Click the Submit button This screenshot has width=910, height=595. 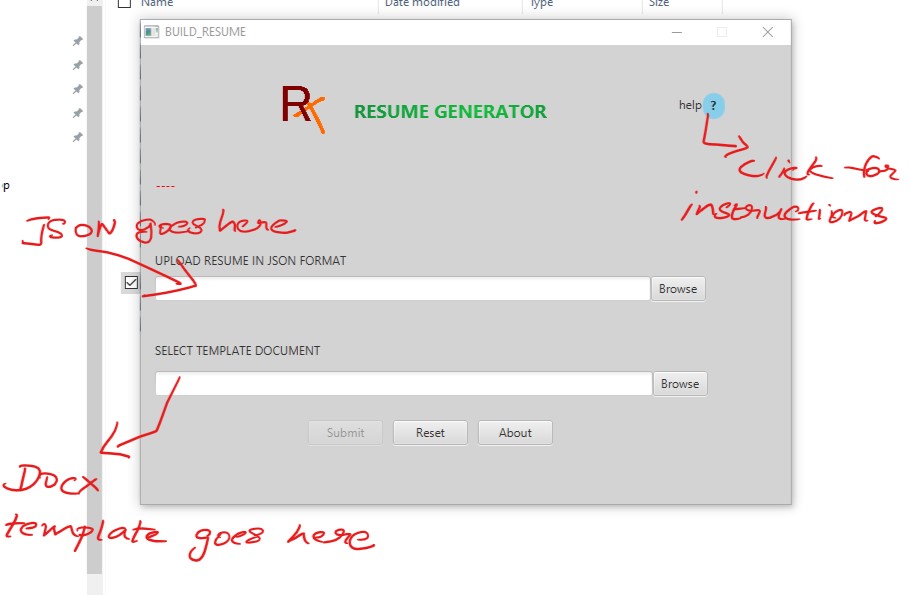click(x=345, y=432)
